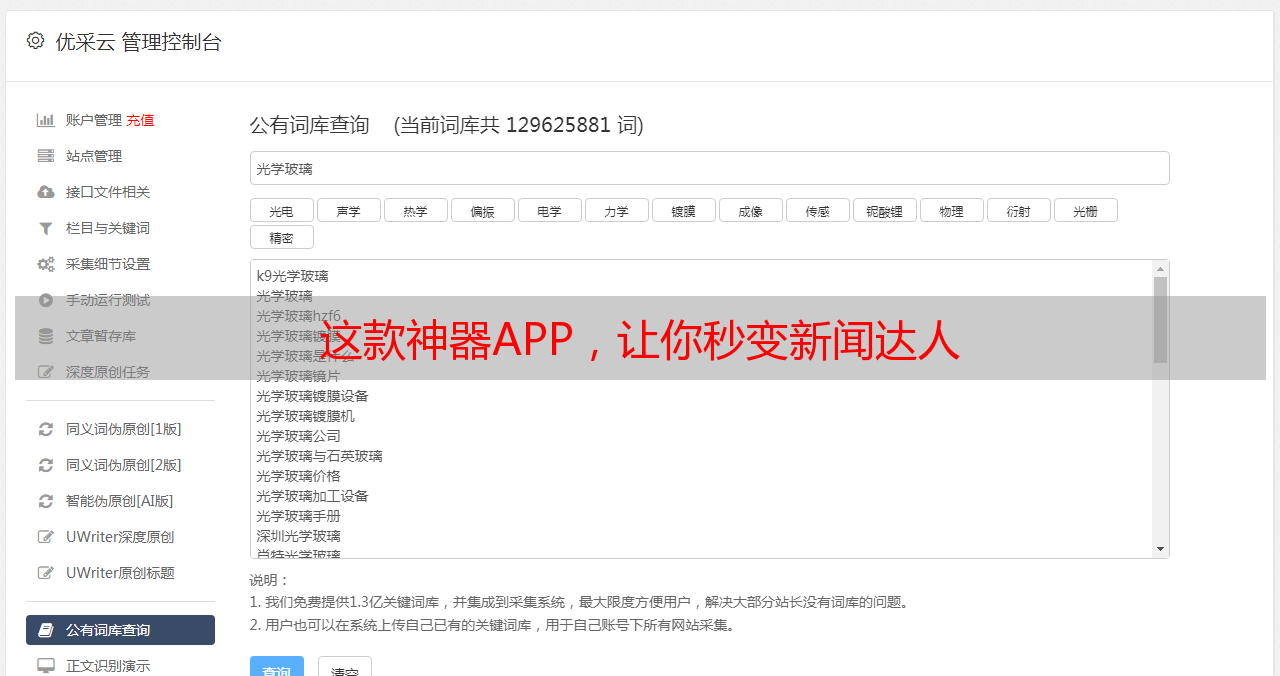Screen dimensions: 1280x676
Task: Select 光学玻璃与石英玻璃 in the results list
Action: 319,456
